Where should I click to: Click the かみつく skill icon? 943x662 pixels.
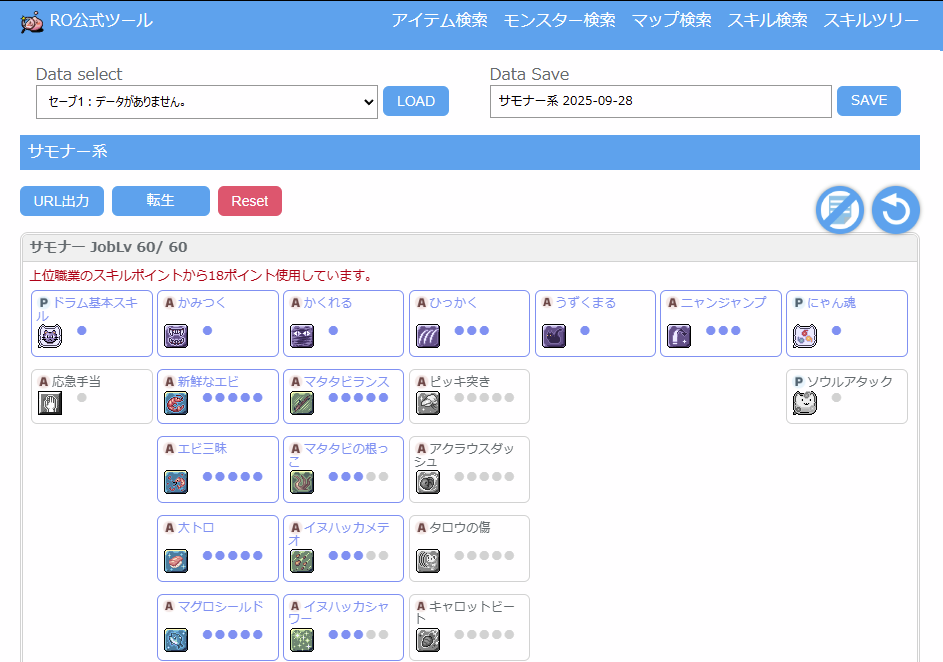(x=176, y=336)
